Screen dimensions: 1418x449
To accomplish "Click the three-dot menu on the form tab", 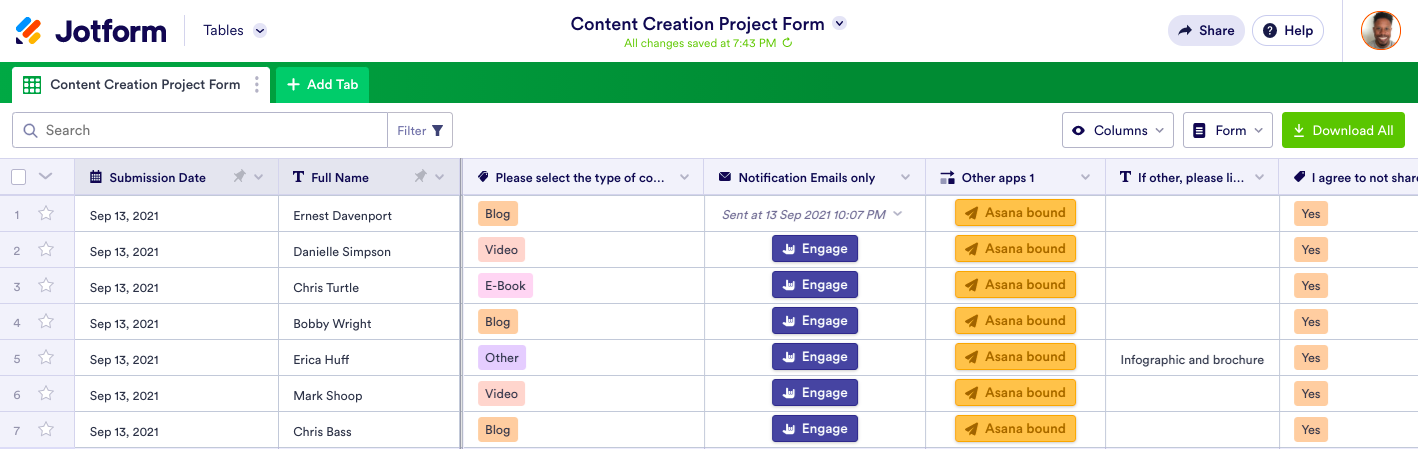I will click(257, 85).
